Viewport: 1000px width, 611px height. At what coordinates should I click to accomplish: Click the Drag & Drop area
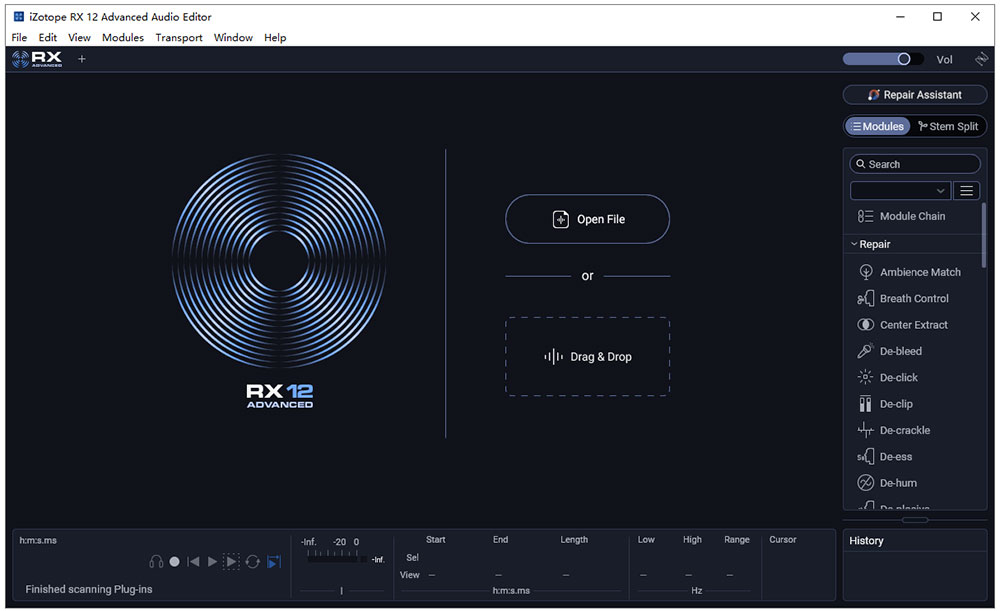[x=587, y=357]
